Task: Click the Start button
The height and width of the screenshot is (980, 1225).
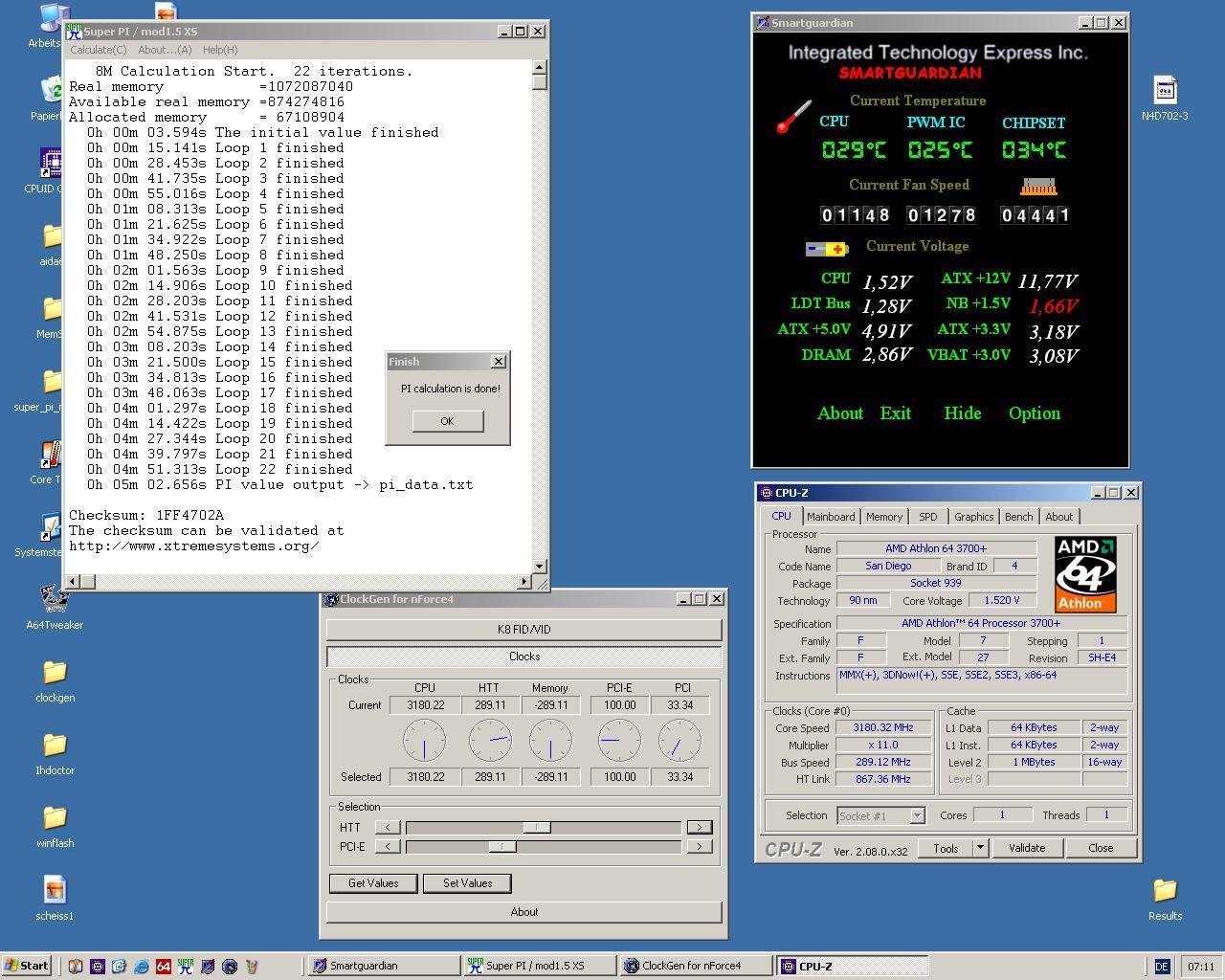Action: tap(27, 966)
